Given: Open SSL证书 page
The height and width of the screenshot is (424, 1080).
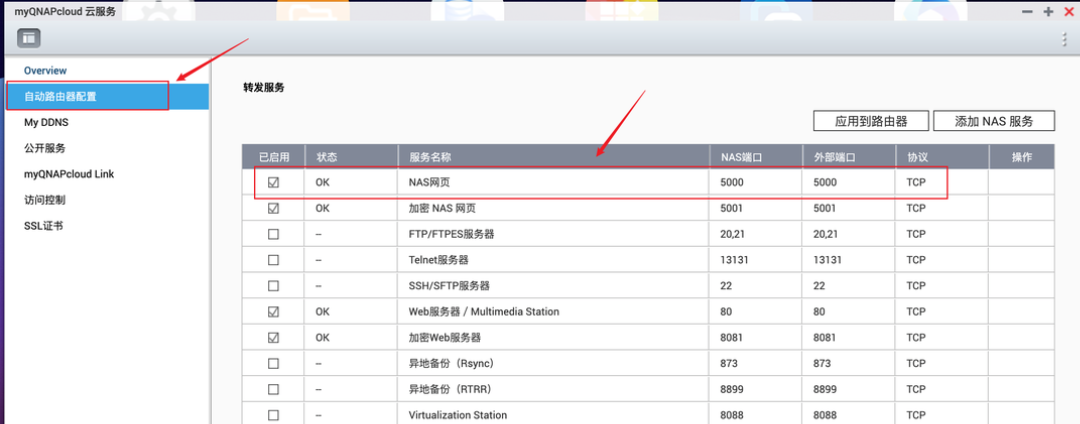Looking at the screenshot, I should click(43, 226).
